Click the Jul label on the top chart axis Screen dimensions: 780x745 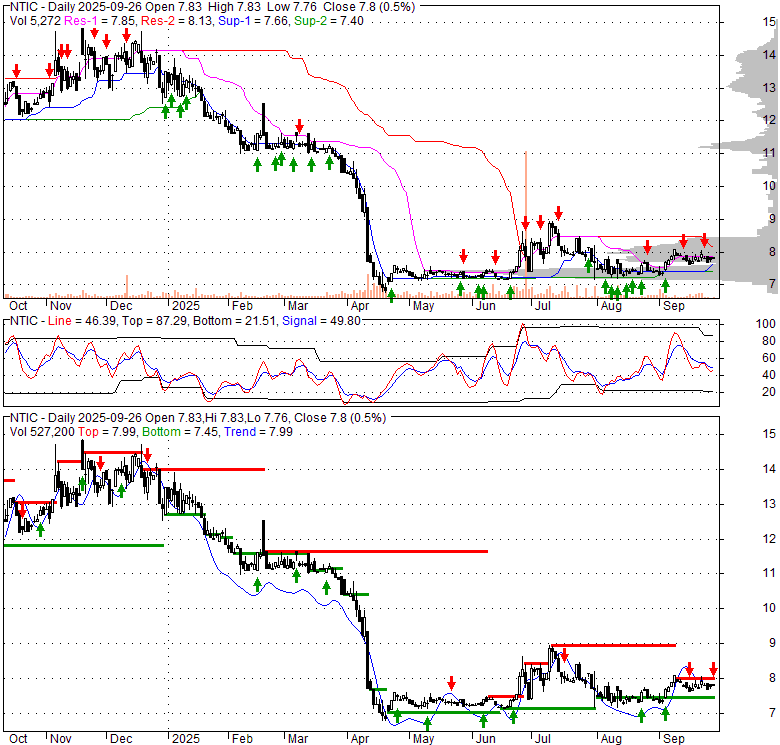542,306
